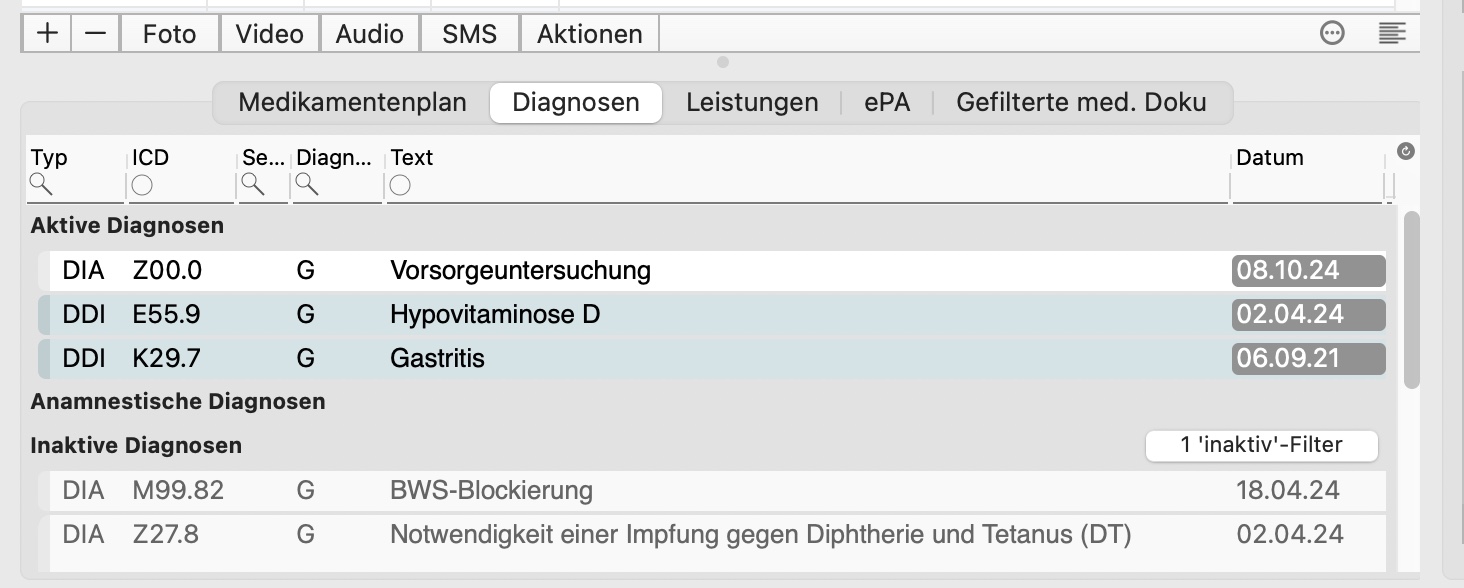Click the refresh icon beside Datum column
The image size is (1464, 588).
click(1405, 151)
